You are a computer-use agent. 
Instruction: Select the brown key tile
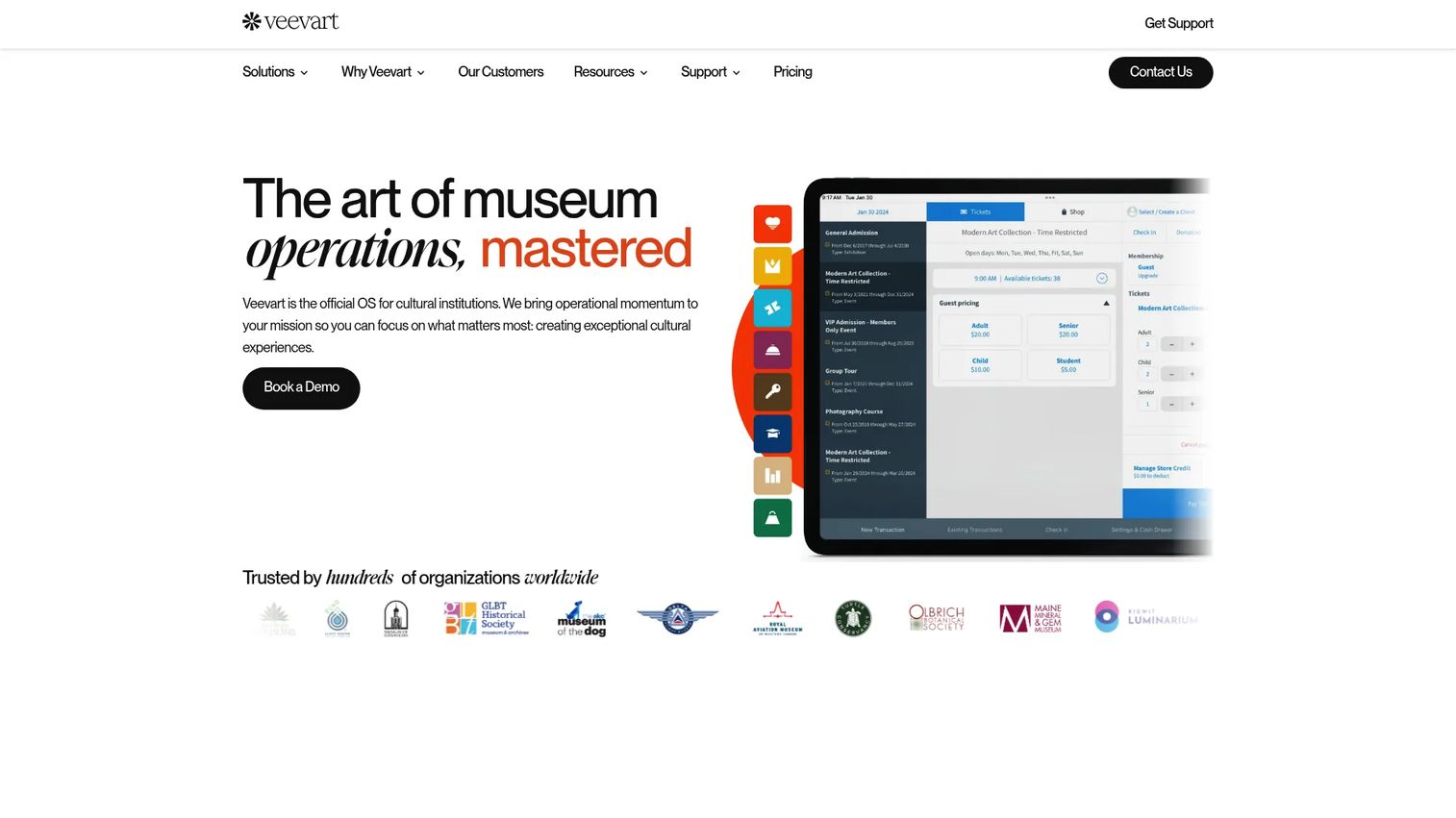[x=772, y=392]
